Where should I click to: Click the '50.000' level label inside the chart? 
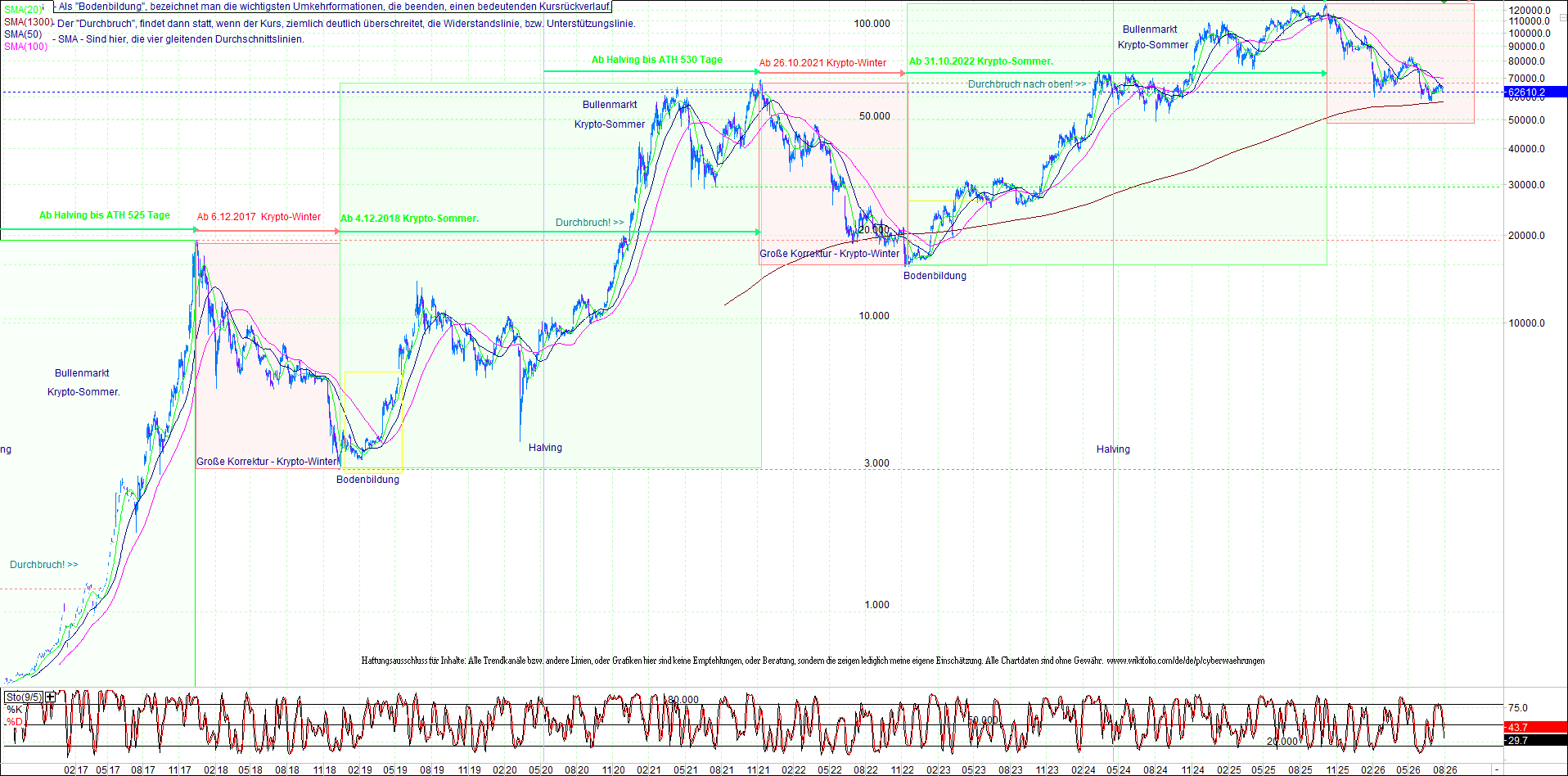(x=875, y=116)
